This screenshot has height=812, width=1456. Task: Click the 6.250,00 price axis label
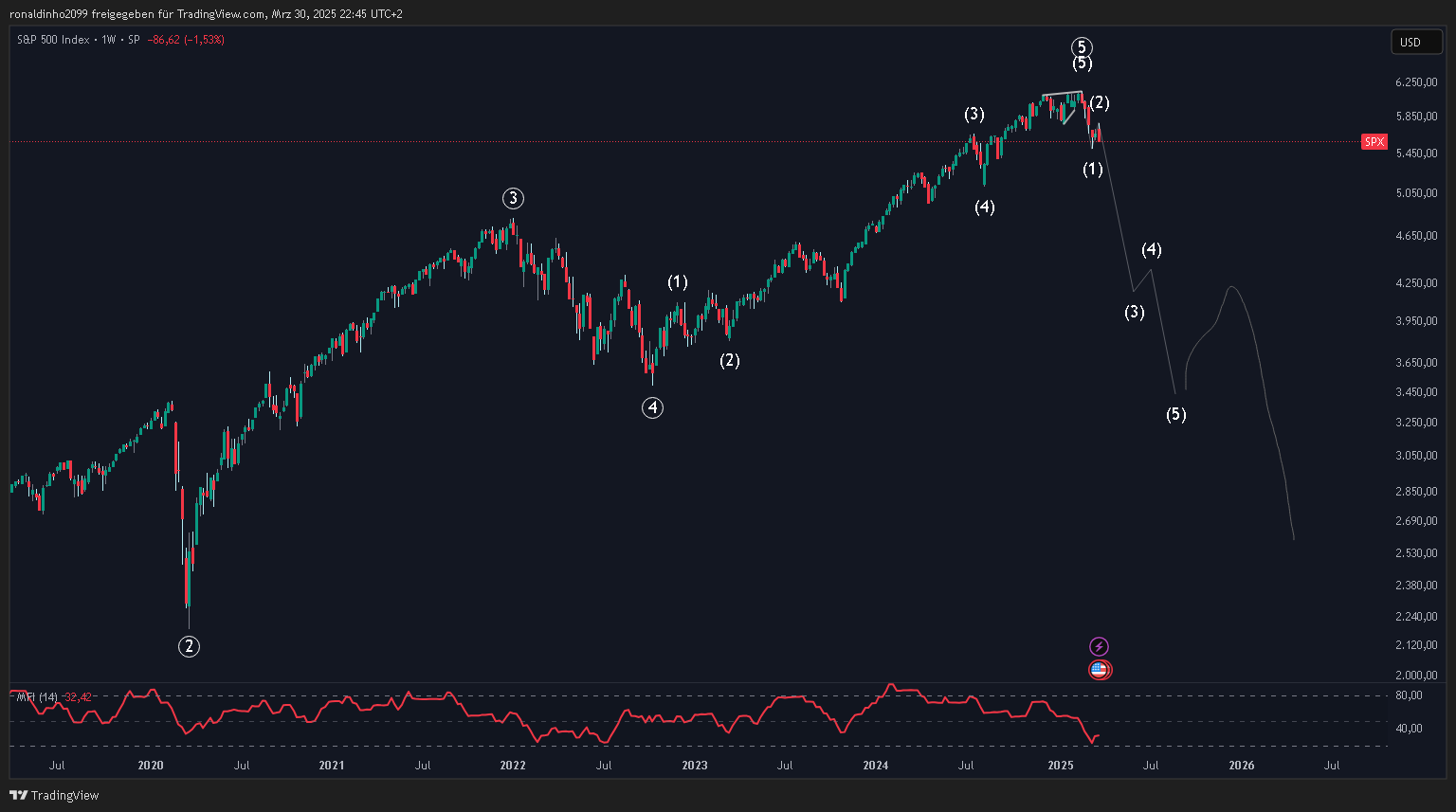click(1416, 82)
